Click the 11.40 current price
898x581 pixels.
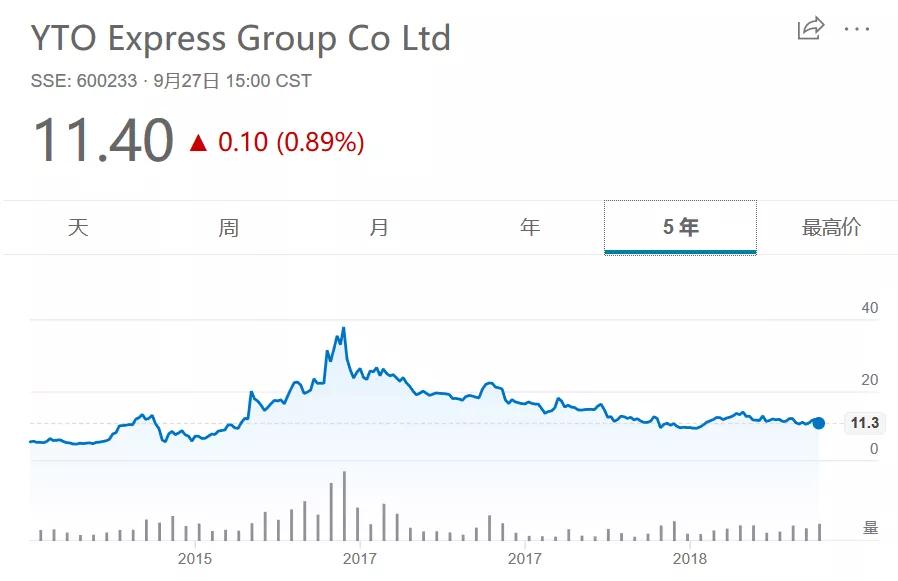click(x=103, y=140)
